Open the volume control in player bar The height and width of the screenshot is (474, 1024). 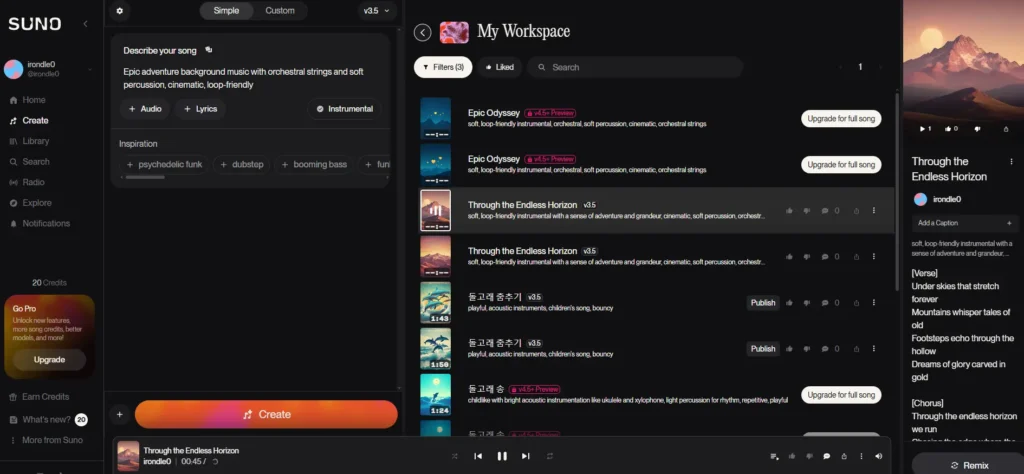coord(878,456)
